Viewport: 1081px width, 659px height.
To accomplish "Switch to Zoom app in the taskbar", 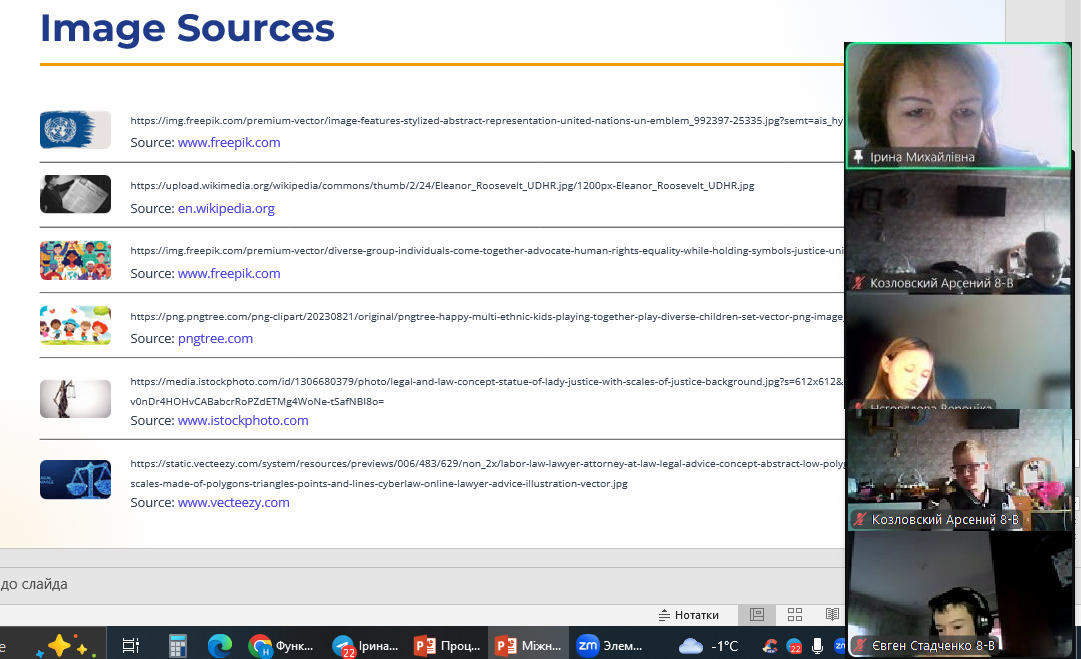I will 609,646.
